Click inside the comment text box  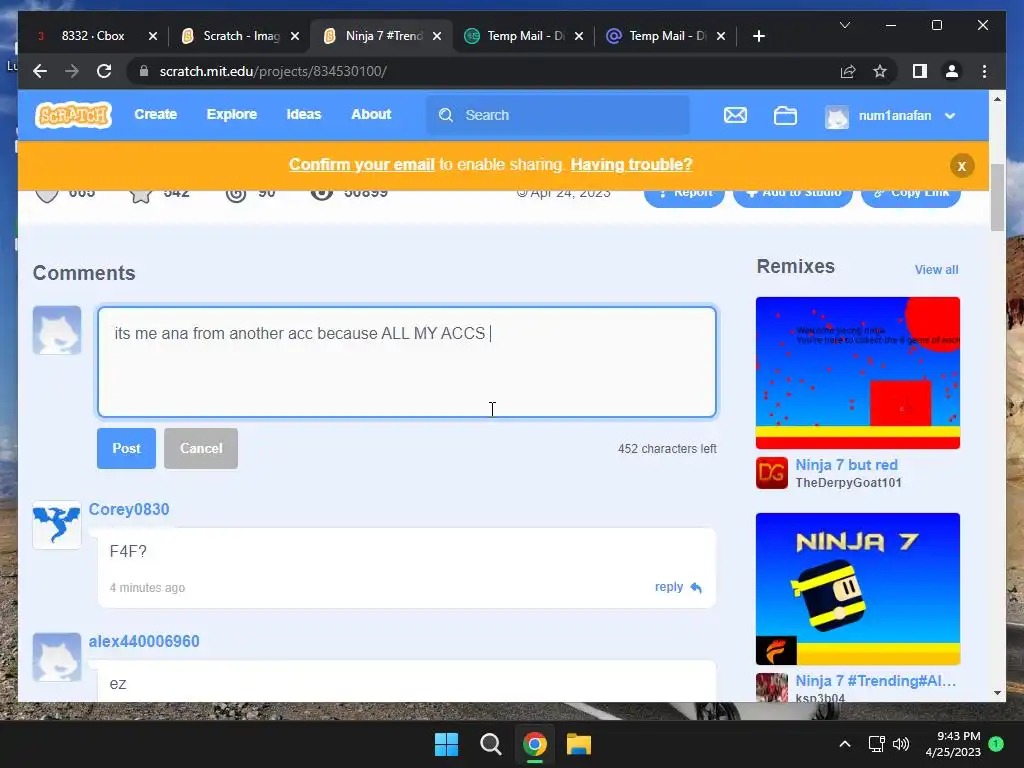click(x=407, y=362)
